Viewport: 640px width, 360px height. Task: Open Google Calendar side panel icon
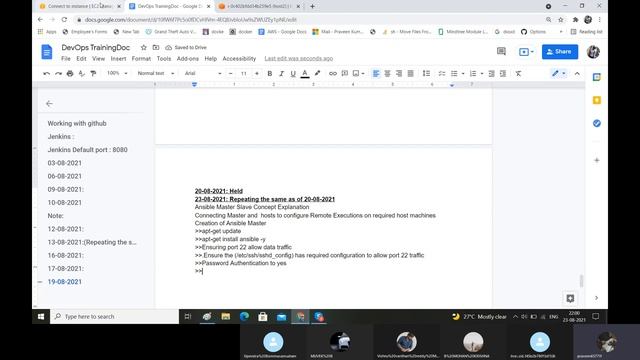(597, 77)
